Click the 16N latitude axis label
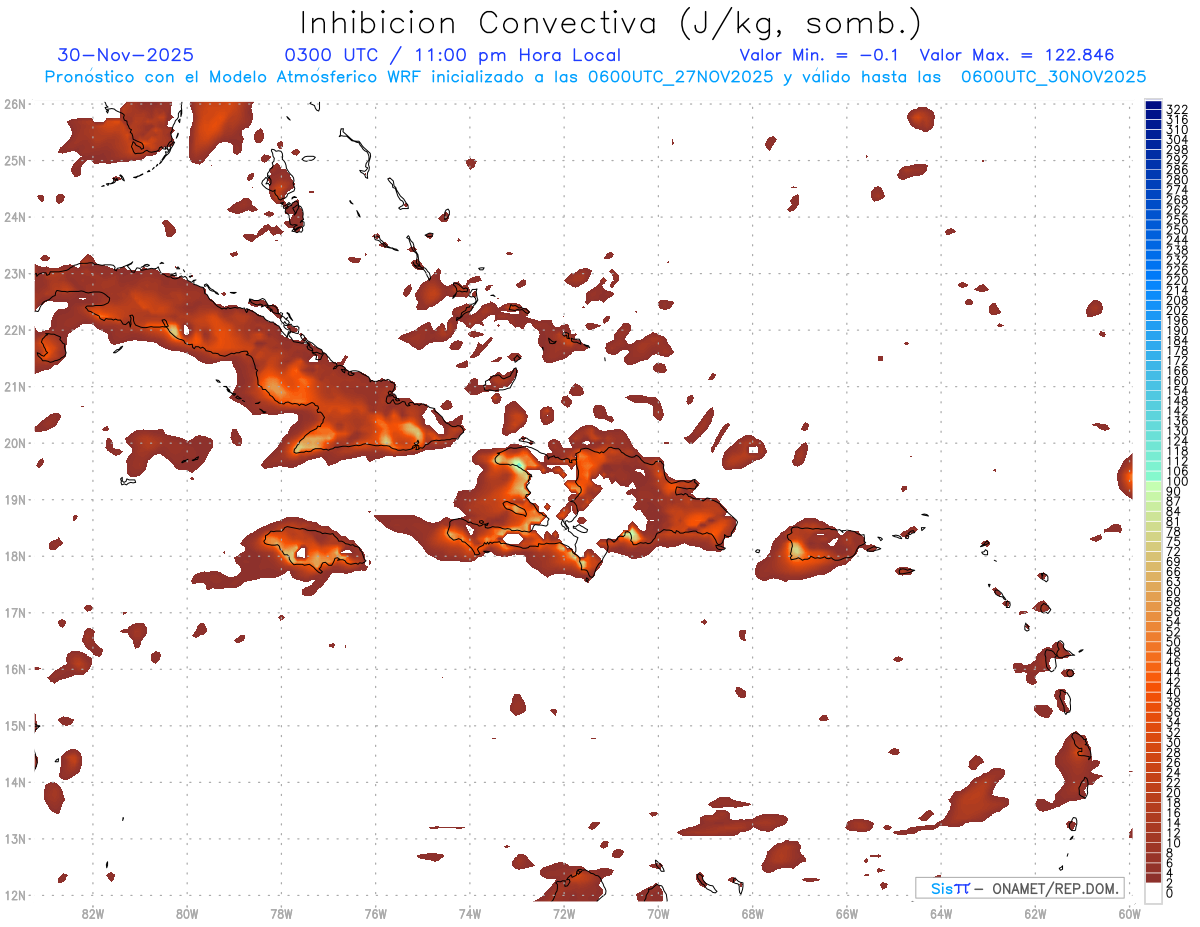The image size is (1200, 927). 15,668
